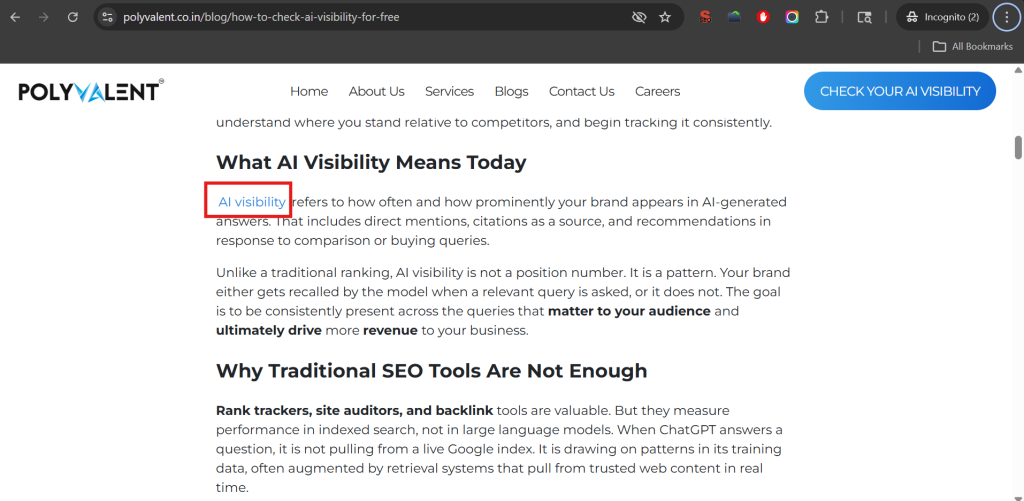Click the bold word revenue
Image resolution: width=1024 pixels, height=501 pixels.
click(390, 330)
